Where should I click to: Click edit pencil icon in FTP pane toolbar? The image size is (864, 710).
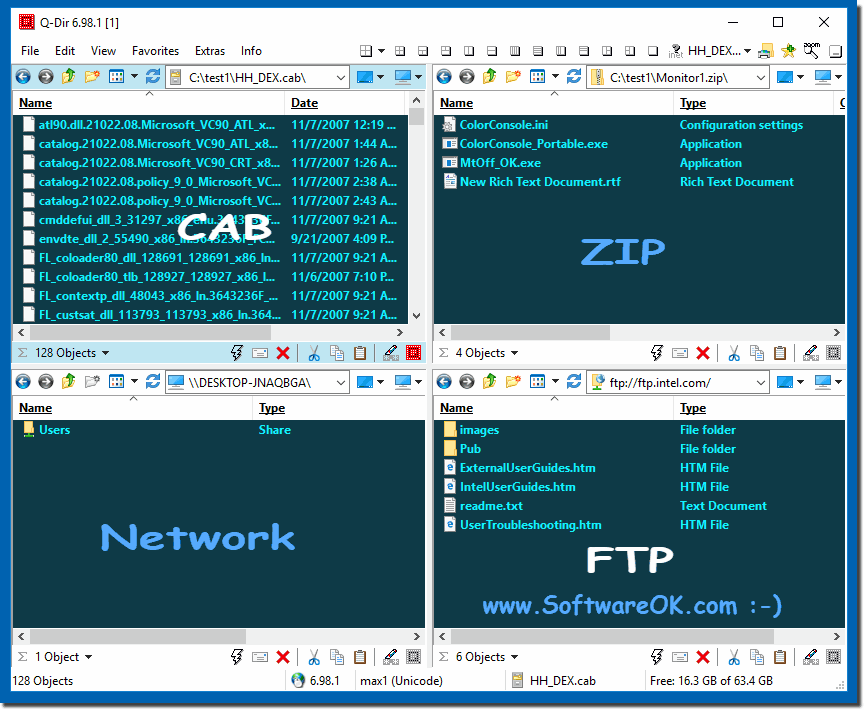[811, 657]
